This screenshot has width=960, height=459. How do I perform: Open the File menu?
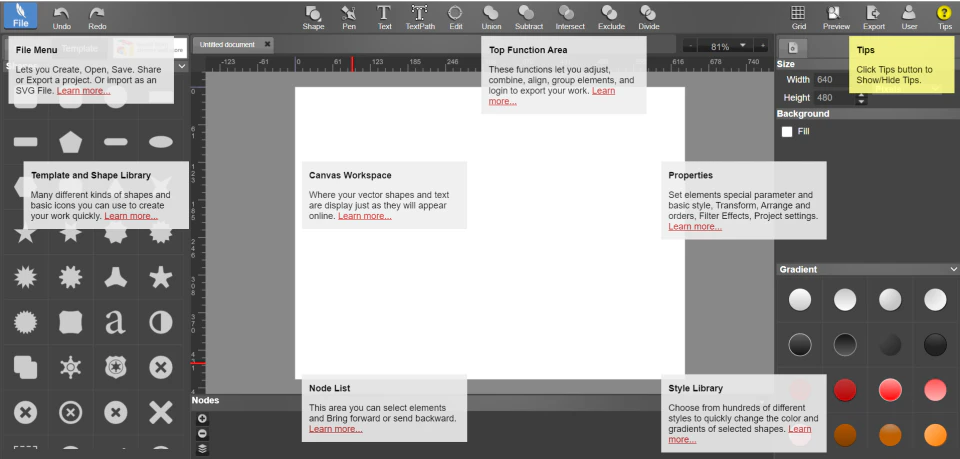point(20,16)
